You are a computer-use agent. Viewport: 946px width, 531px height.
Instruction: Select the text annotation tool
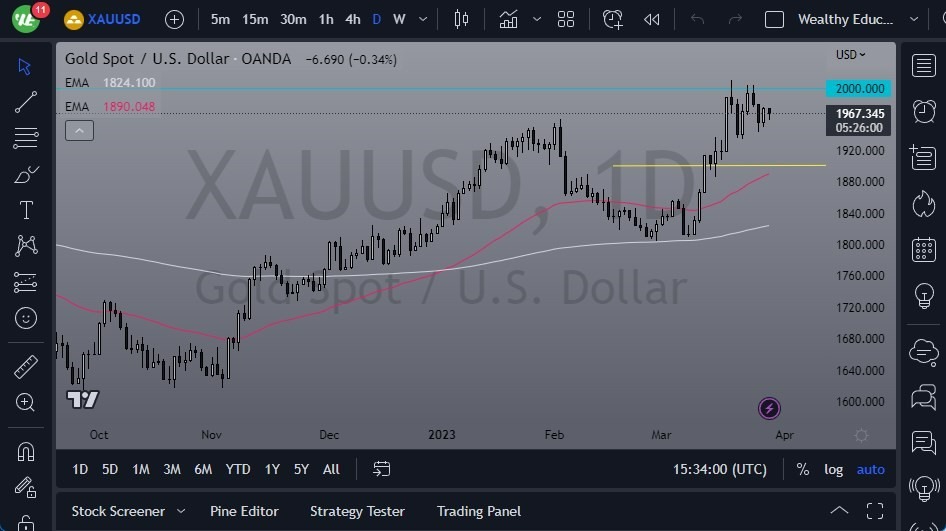click(x=26, y=210)
